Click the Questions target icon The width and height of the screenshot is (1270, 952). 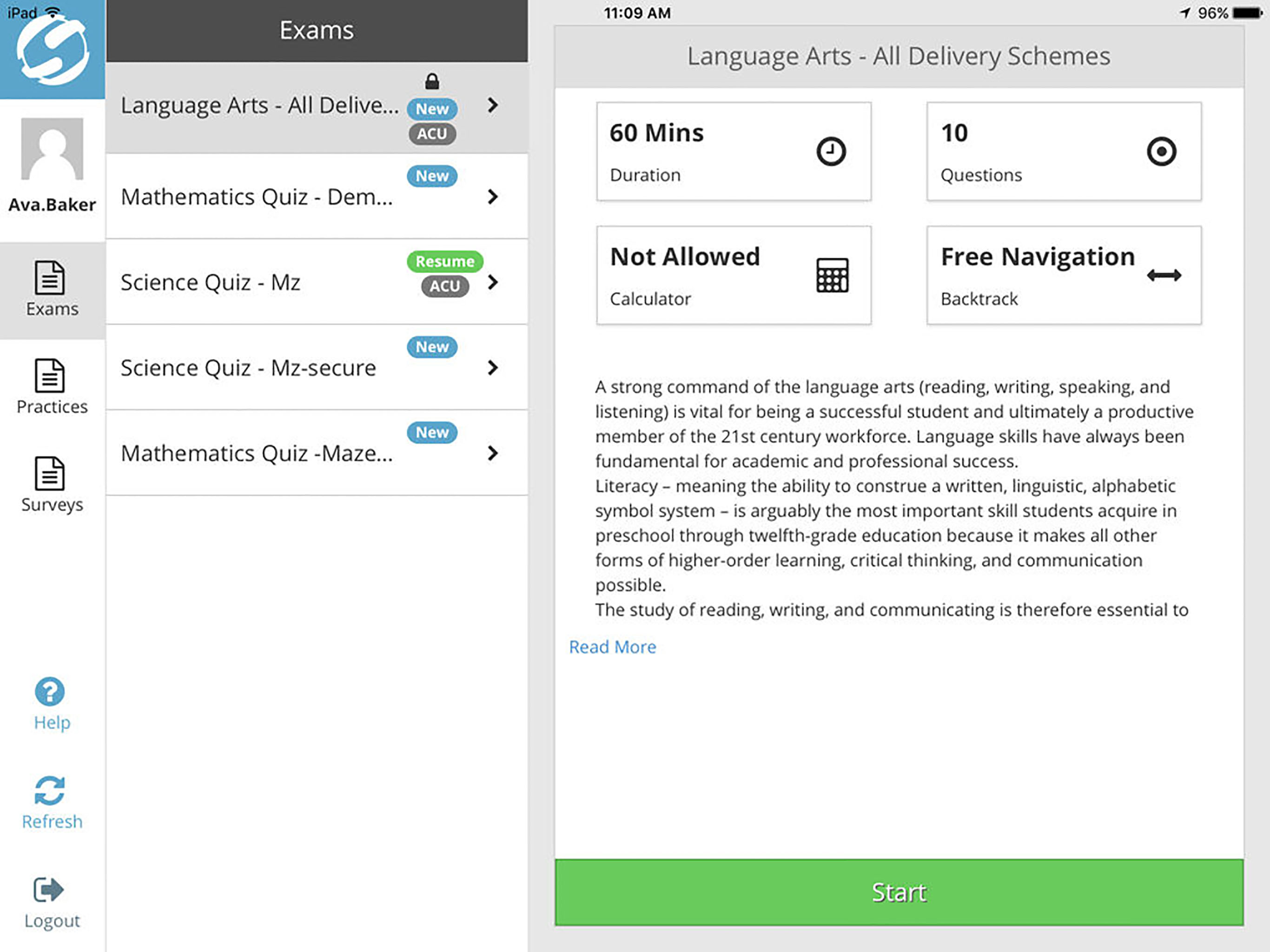[x=1162, y=152]
